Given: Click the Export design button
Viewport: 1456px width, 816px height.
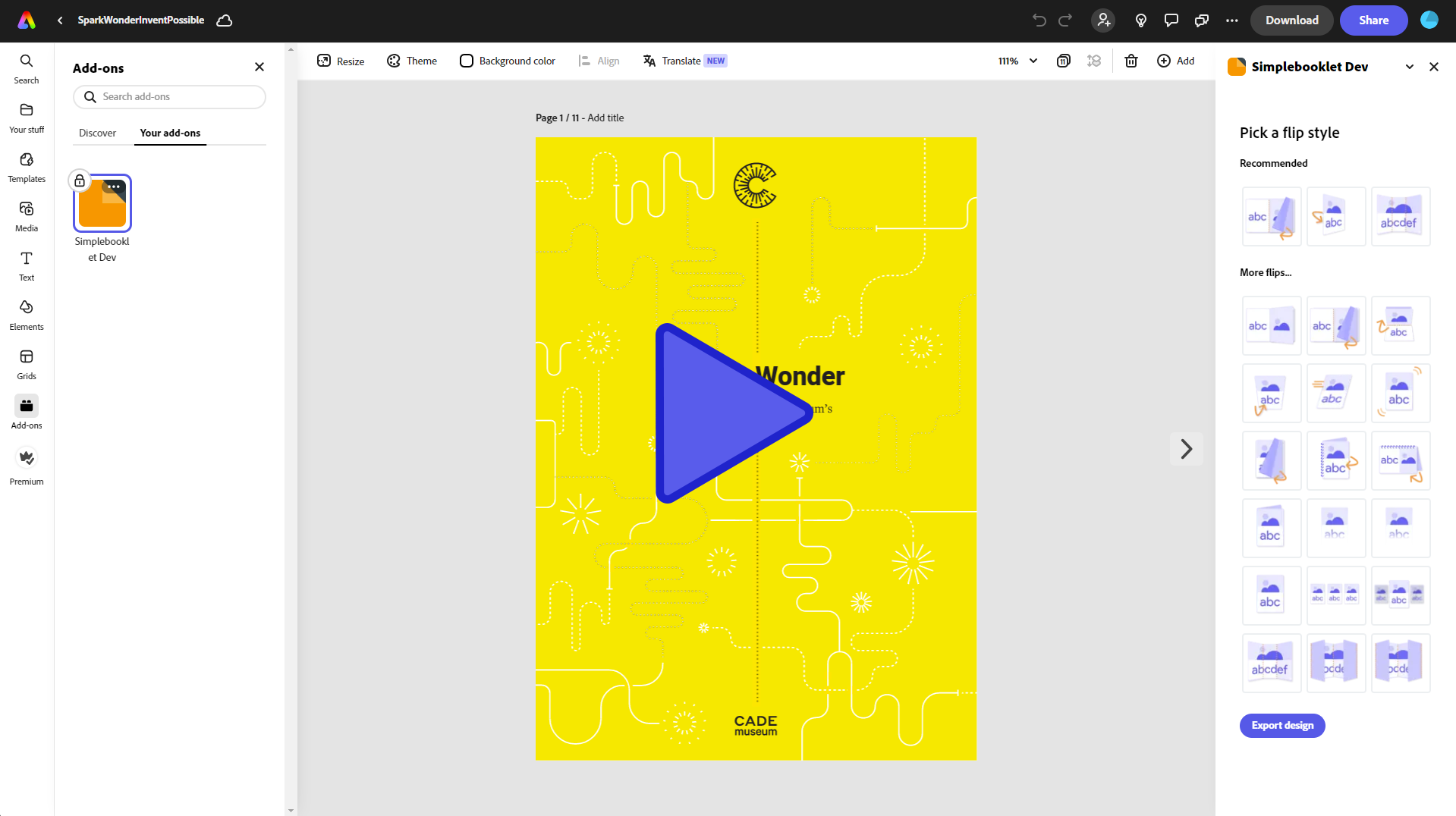Looking at the screenshot, I should tap(1281, 726).
